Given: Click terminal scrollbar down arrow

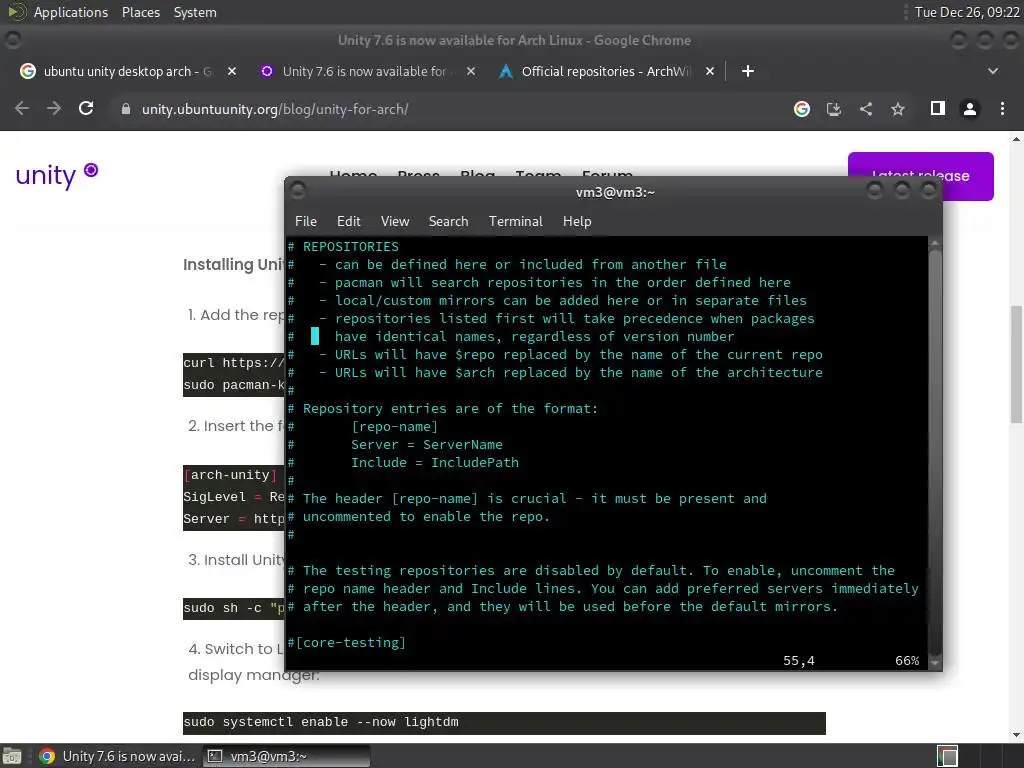Looking at the screenshot, I should click(x=935, y=662).
